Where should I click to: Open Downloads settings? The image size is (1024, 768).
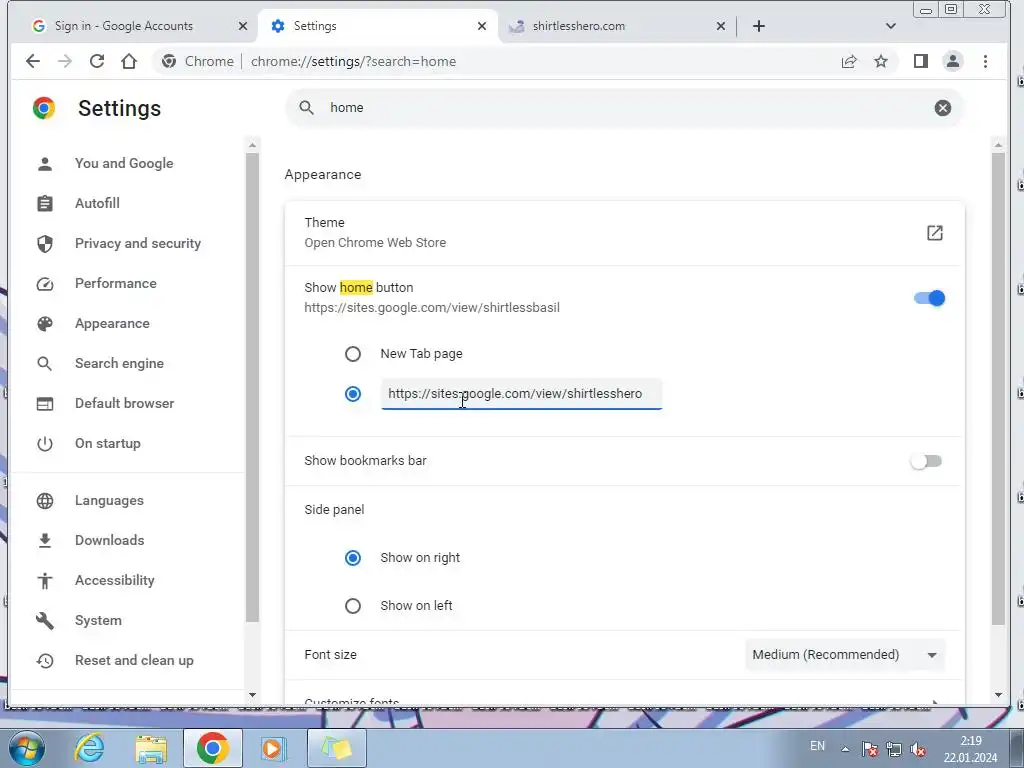[x=110, y=540]
